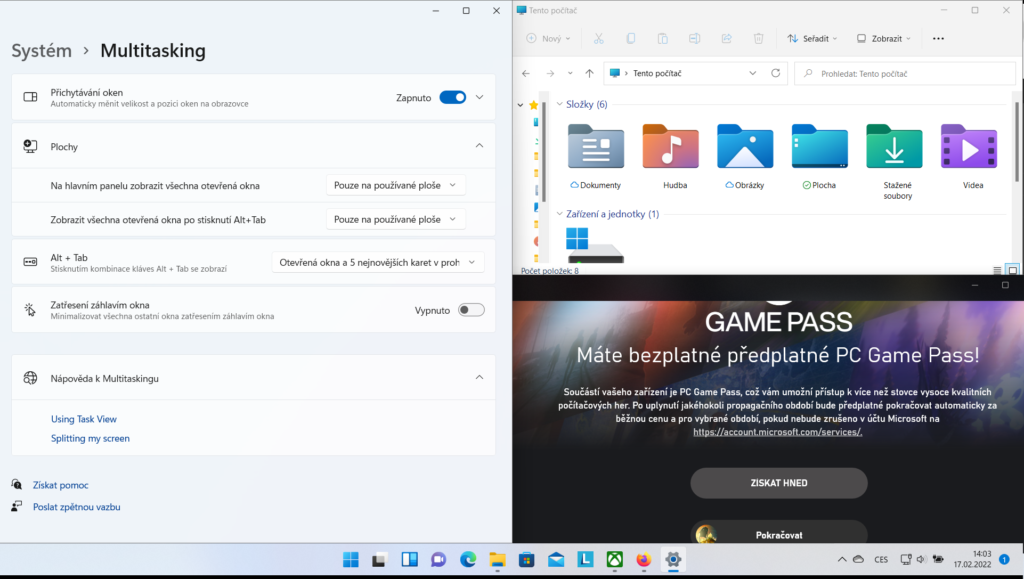The width and height of the screenshot is (1024, 579).
Task: Select the Videa folder
Action: [x=969, y=157]
